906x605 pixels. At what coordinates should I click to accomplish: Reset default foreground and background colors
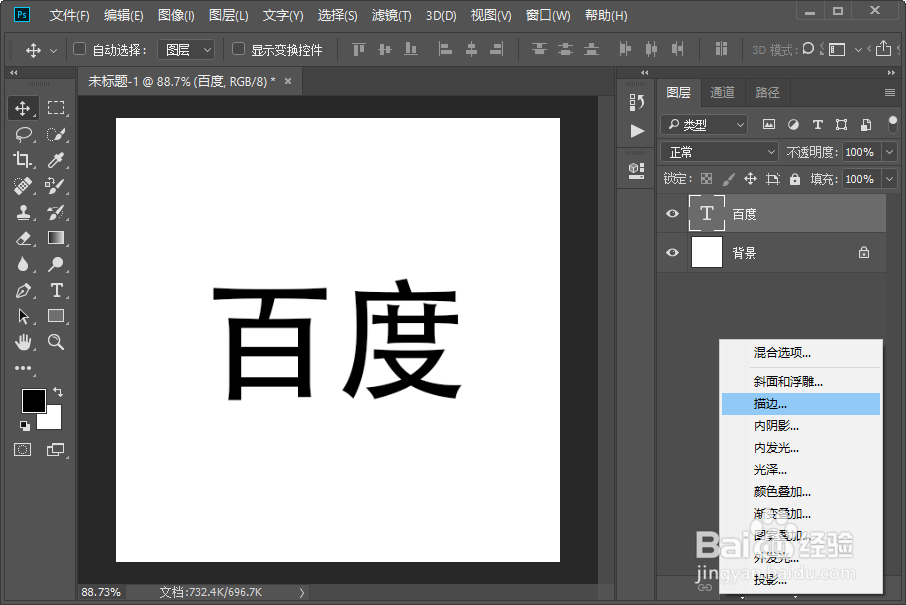pos(25,426)
